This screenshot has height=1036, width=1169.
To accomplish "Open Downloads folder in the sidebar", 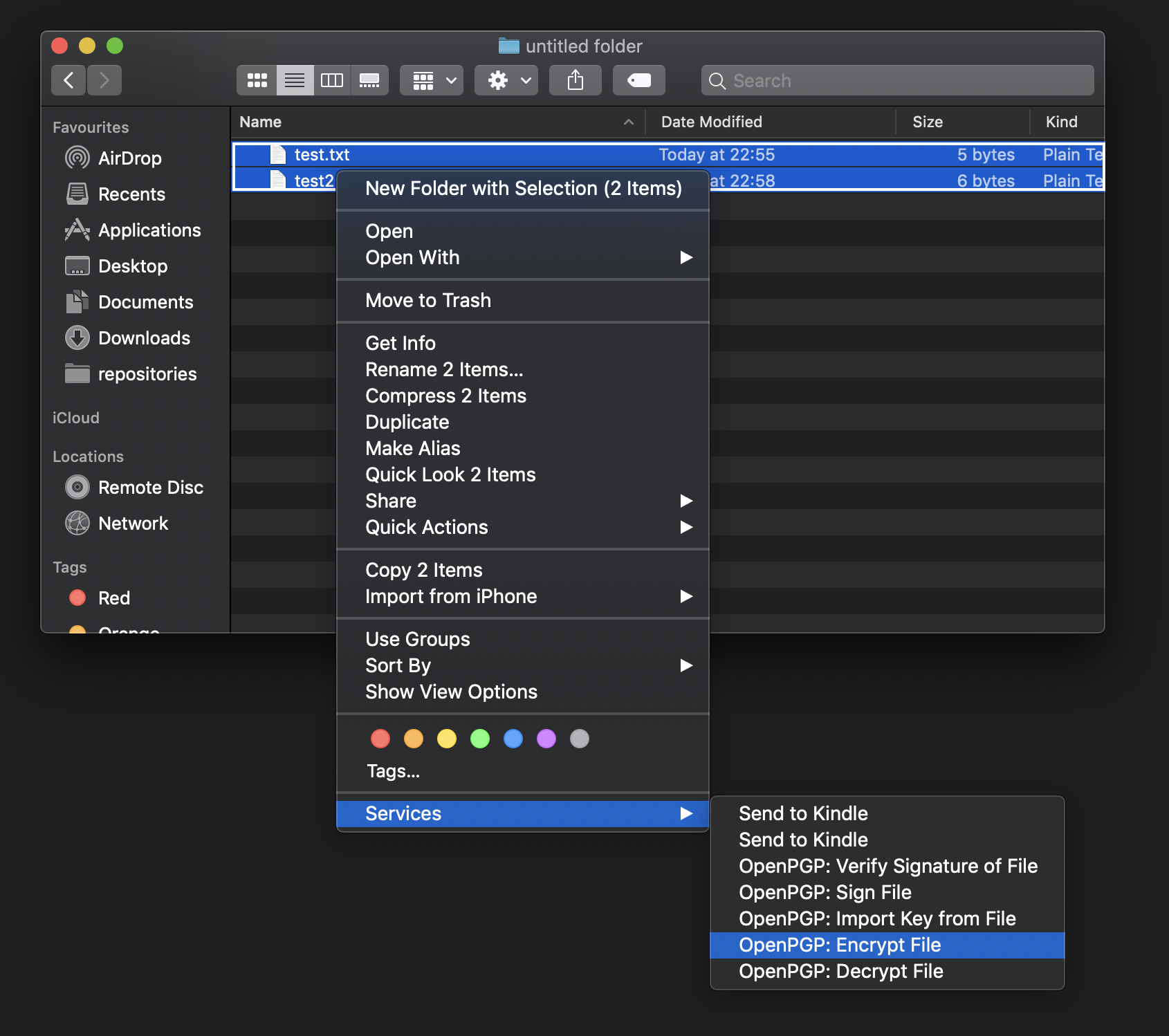I will click(144, 338).
